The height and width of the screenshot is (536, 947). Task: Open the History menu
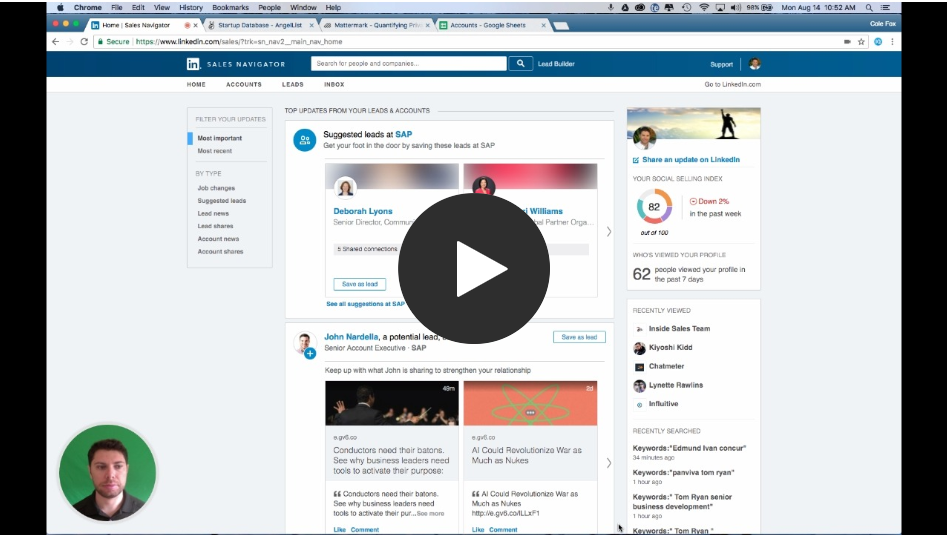pyautogui.click(x=191, y=8)
